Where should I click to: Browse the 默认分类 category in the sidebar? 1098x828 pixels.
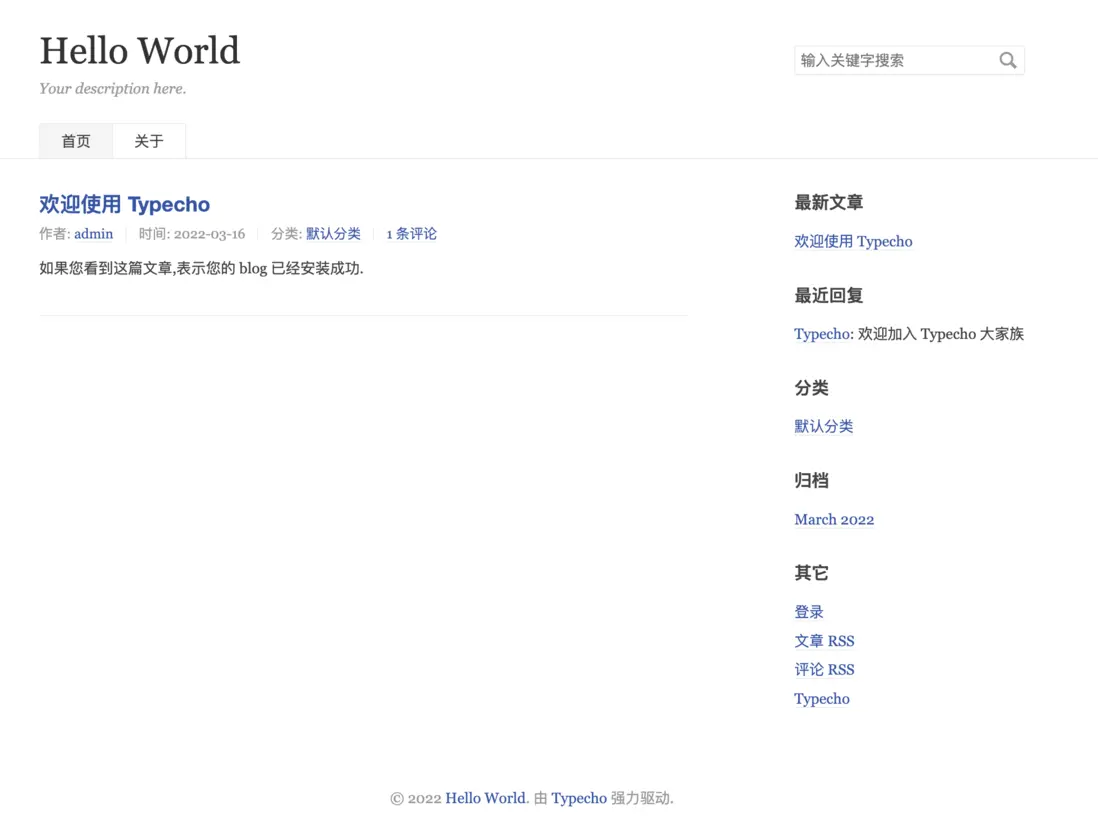tap(823, 426)
